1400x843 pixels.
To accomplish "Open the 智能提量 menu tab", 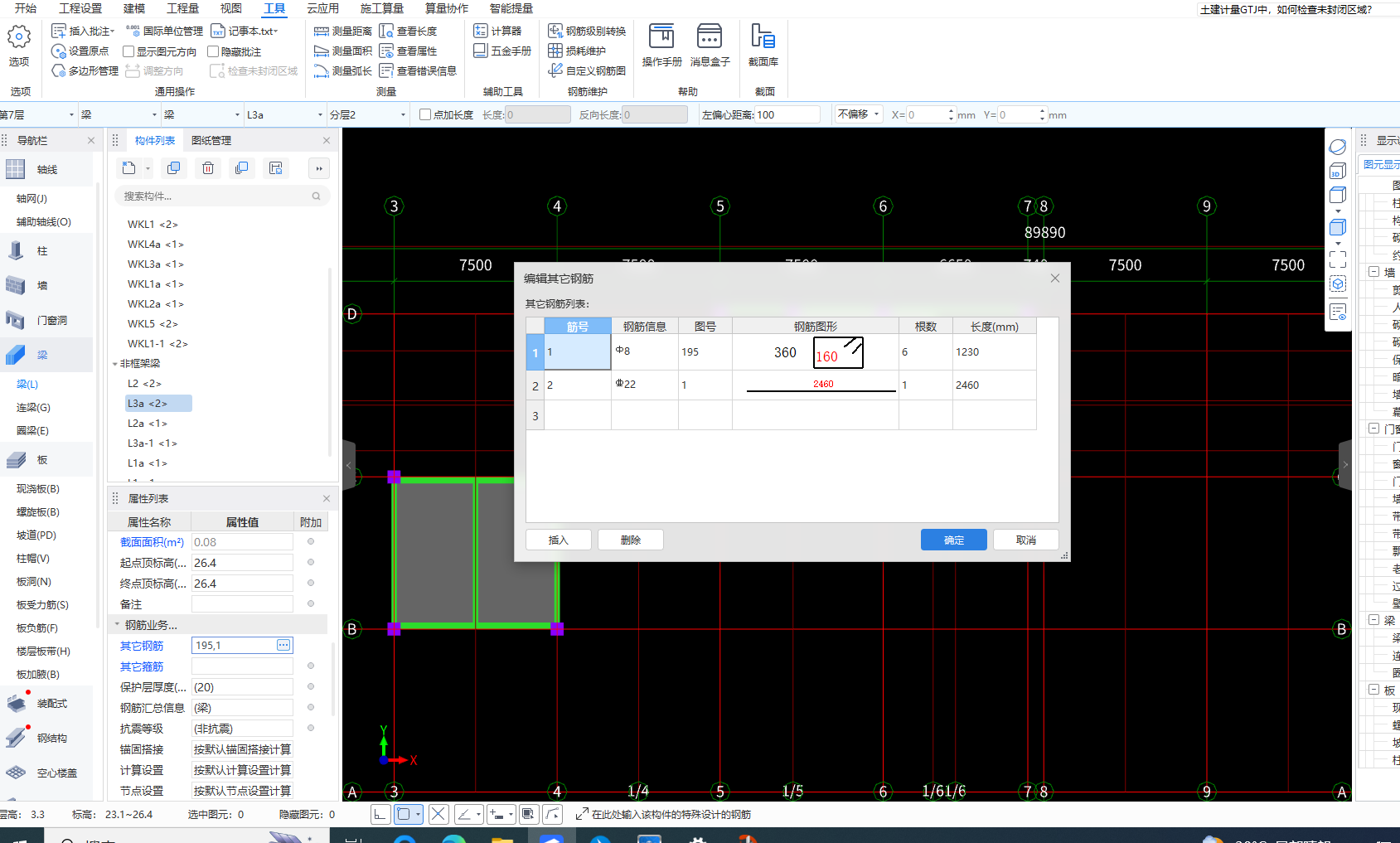I will pyautogui.click(x=511, y=8).
